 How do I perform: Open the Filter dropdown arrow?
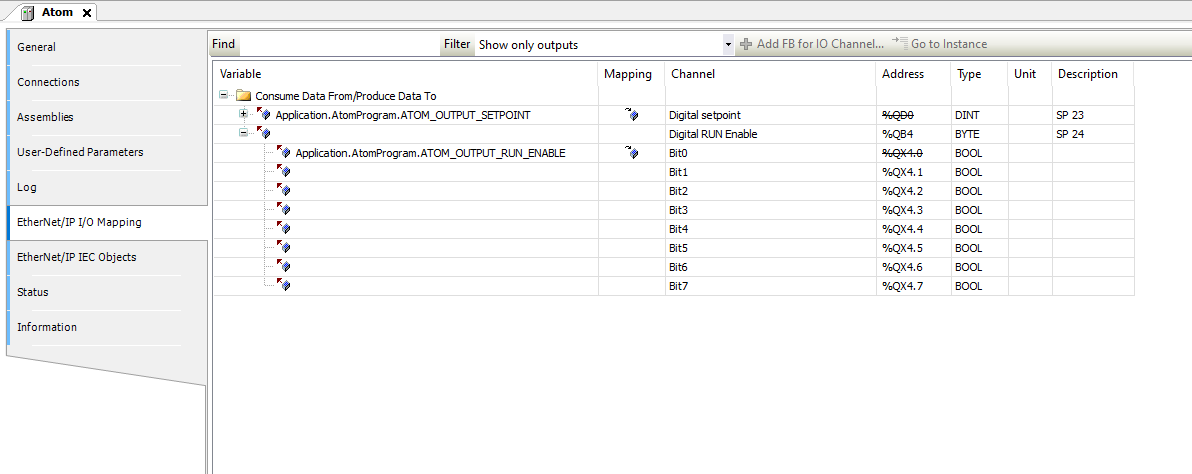tap(729, 45)
